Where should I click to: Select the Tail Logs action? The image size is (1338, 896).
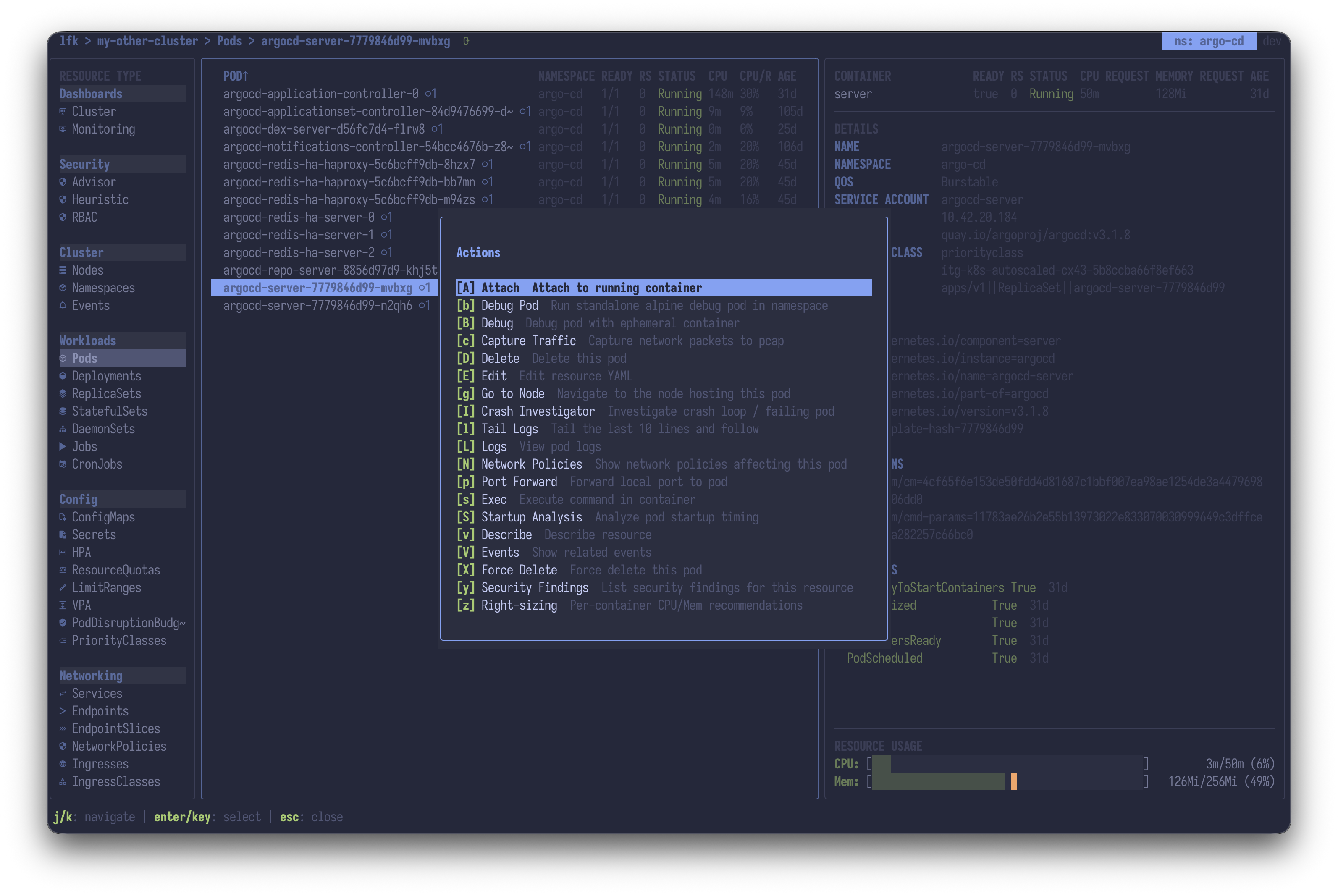point(664,429)
